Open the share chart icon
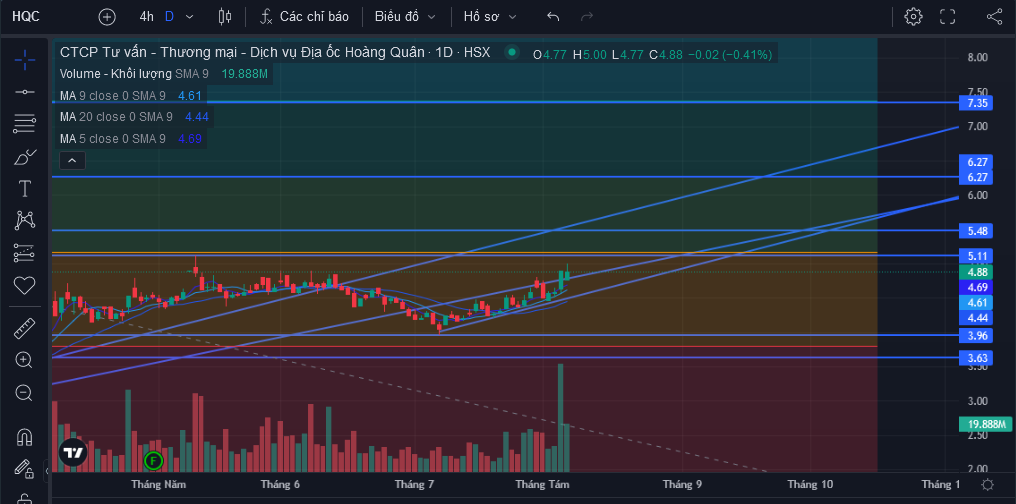This screenshot has width=1016, height=504. point(994,17)
